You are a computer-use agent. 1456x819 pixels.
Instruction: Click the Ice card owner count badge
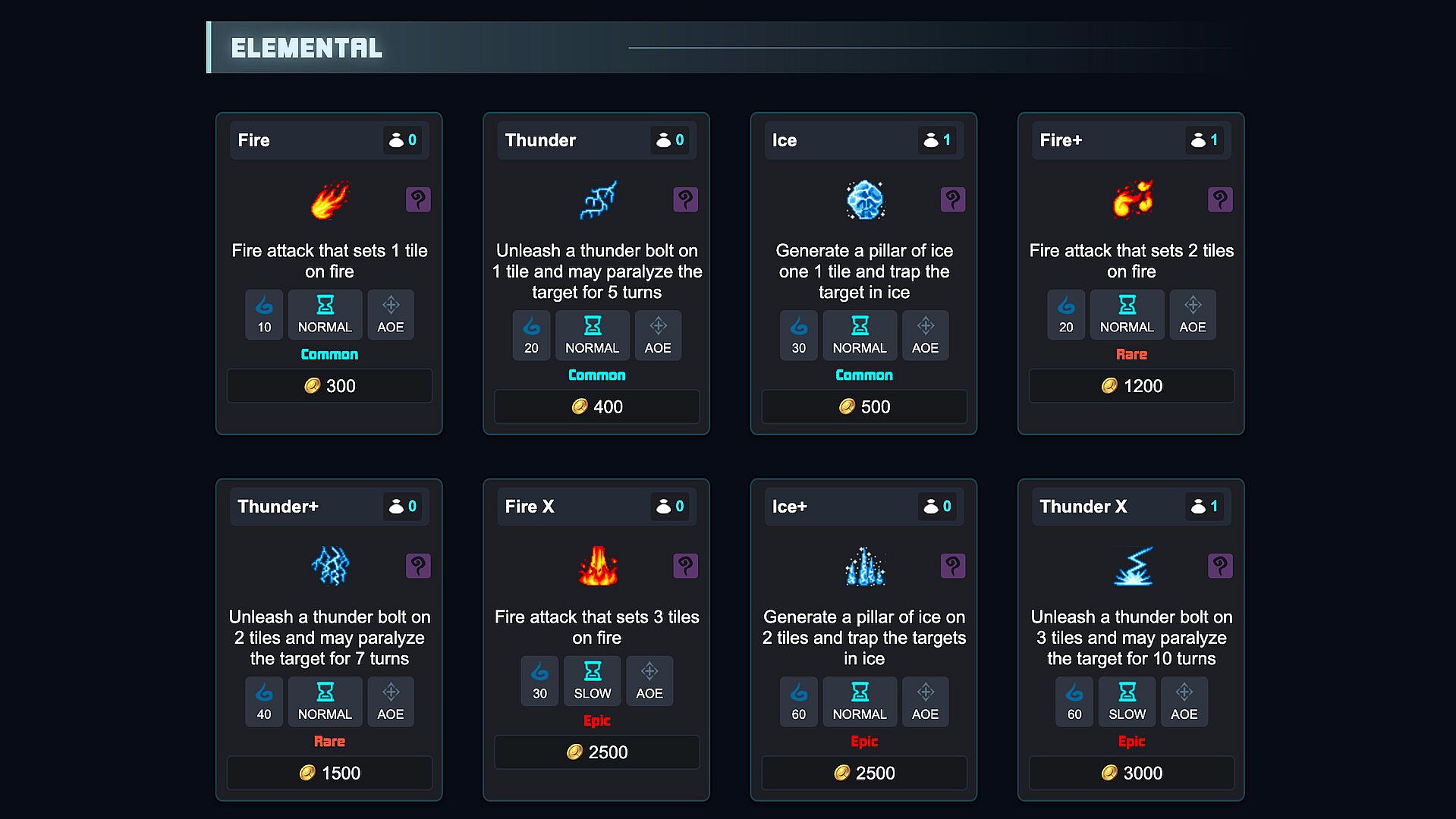tap(936, 140)
